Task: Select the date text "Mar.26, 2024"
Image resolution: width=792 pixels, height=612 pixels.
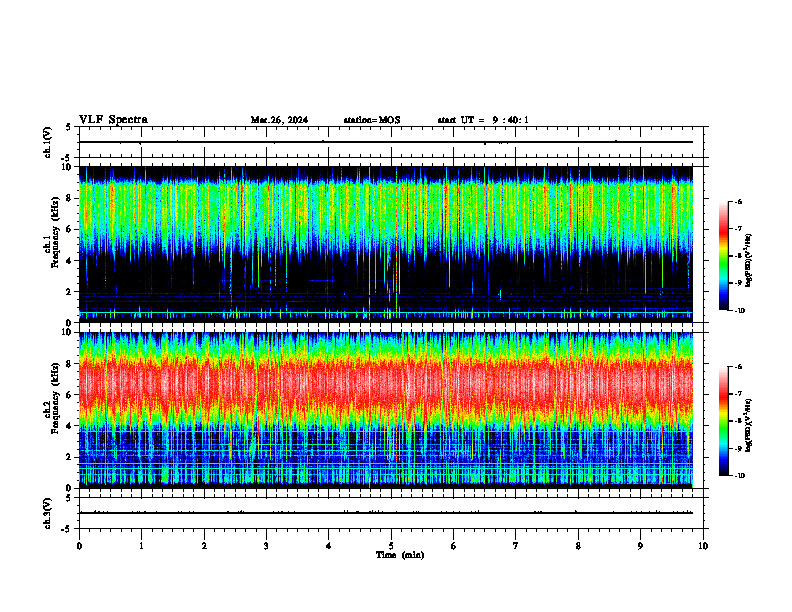Action: click(x=279, y=120)
